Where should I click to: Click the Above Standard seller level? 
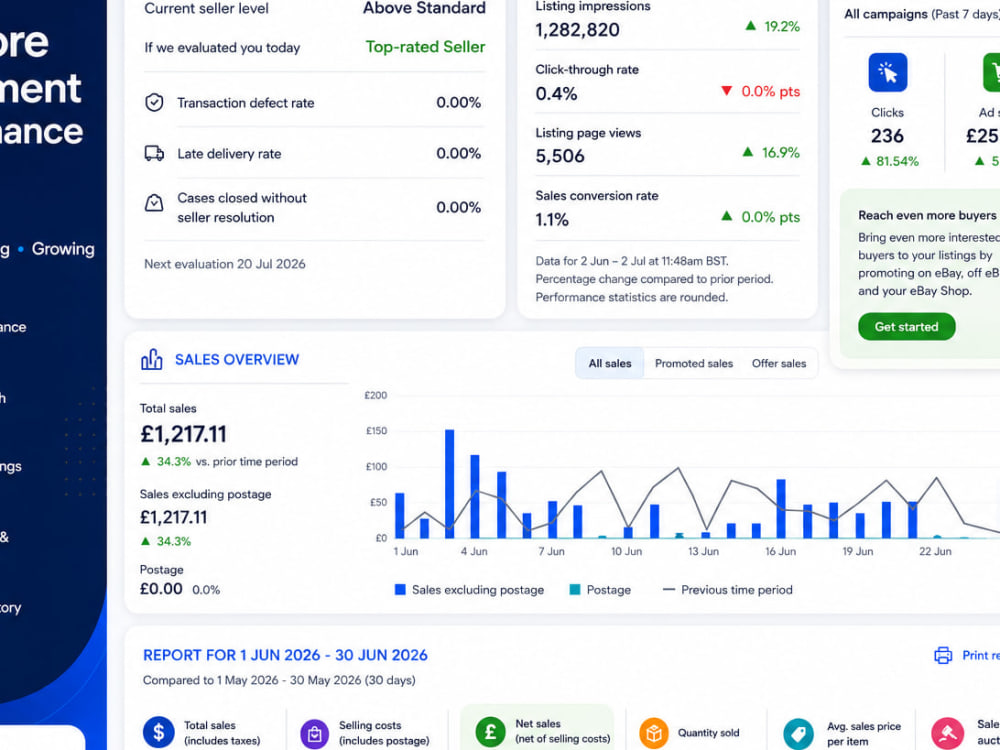(x=424, y=8)
